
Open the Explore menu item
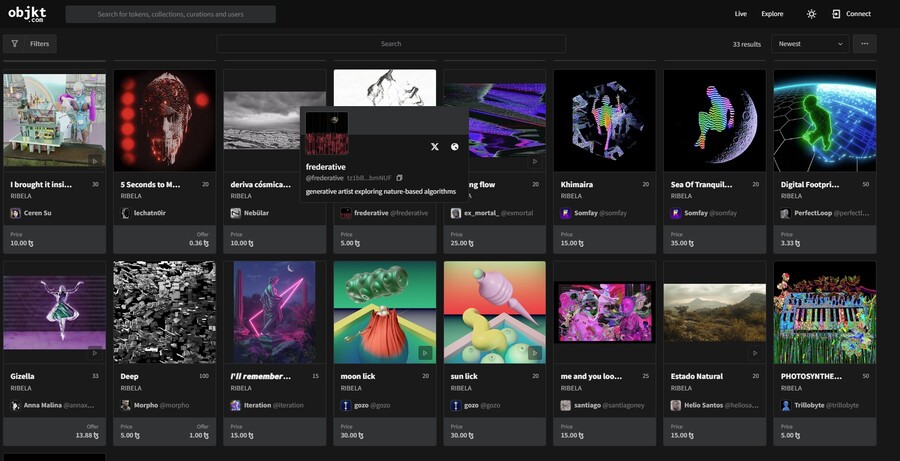pyautogui.click(x=772, y=14)
